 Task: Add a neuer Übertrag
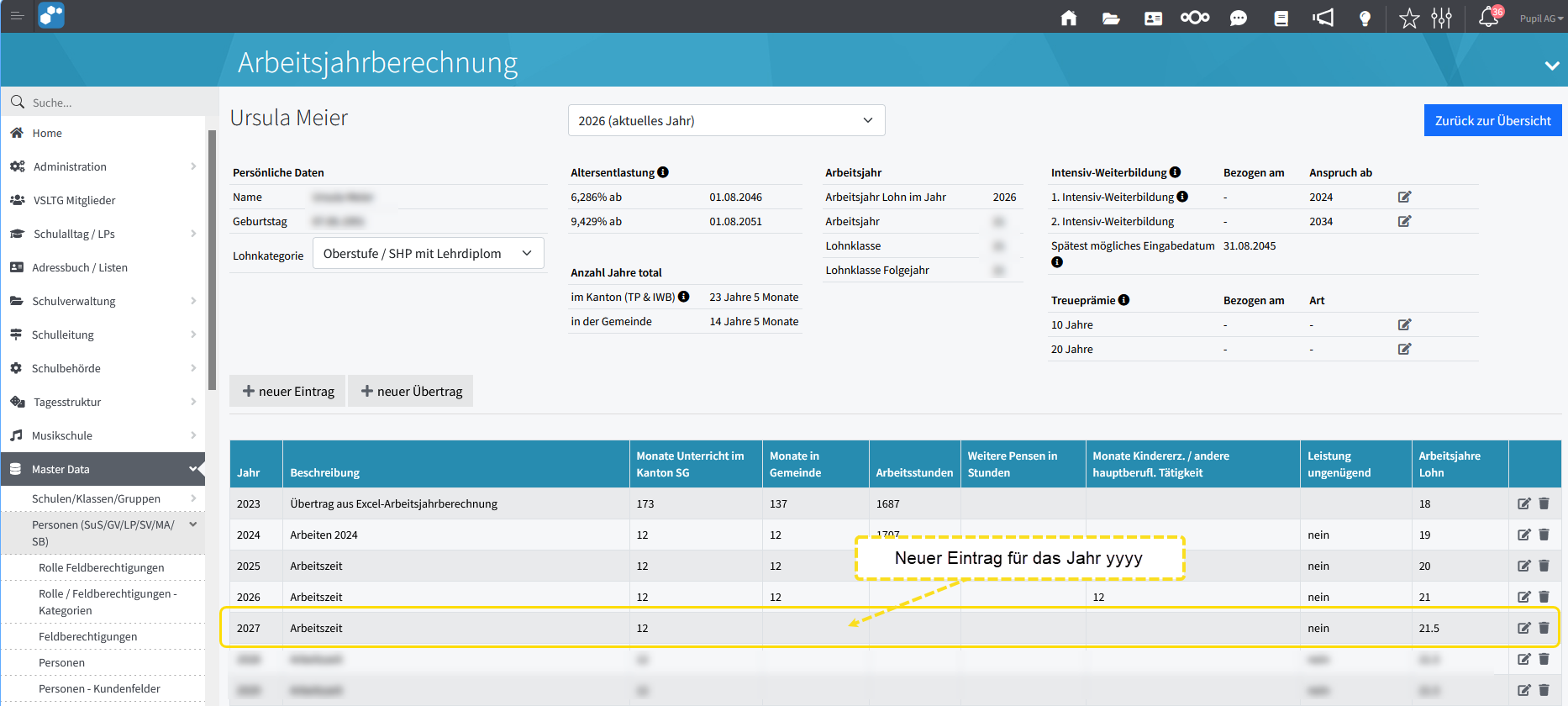coord(411,391)
